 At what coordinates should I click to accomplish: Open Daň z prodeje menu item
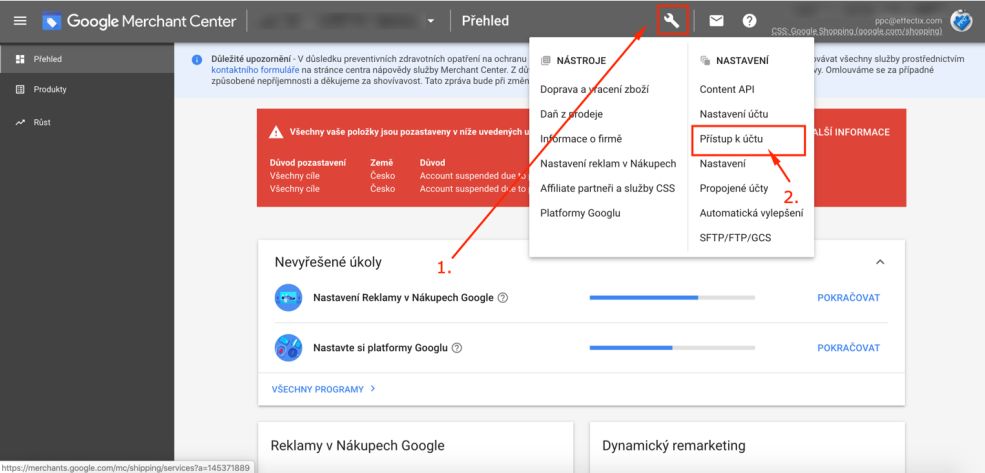[x=571, y=114]
